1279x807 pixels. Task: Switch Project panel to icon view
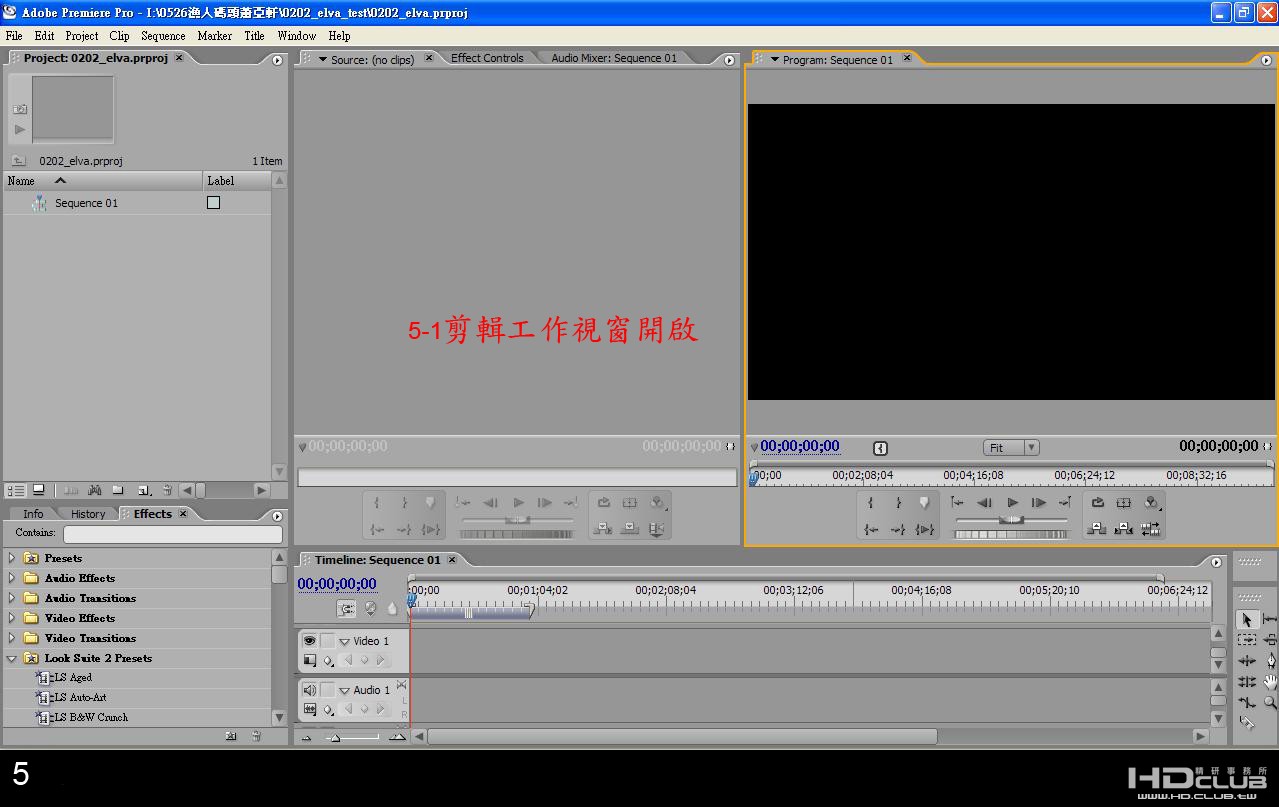click(38, 490)
